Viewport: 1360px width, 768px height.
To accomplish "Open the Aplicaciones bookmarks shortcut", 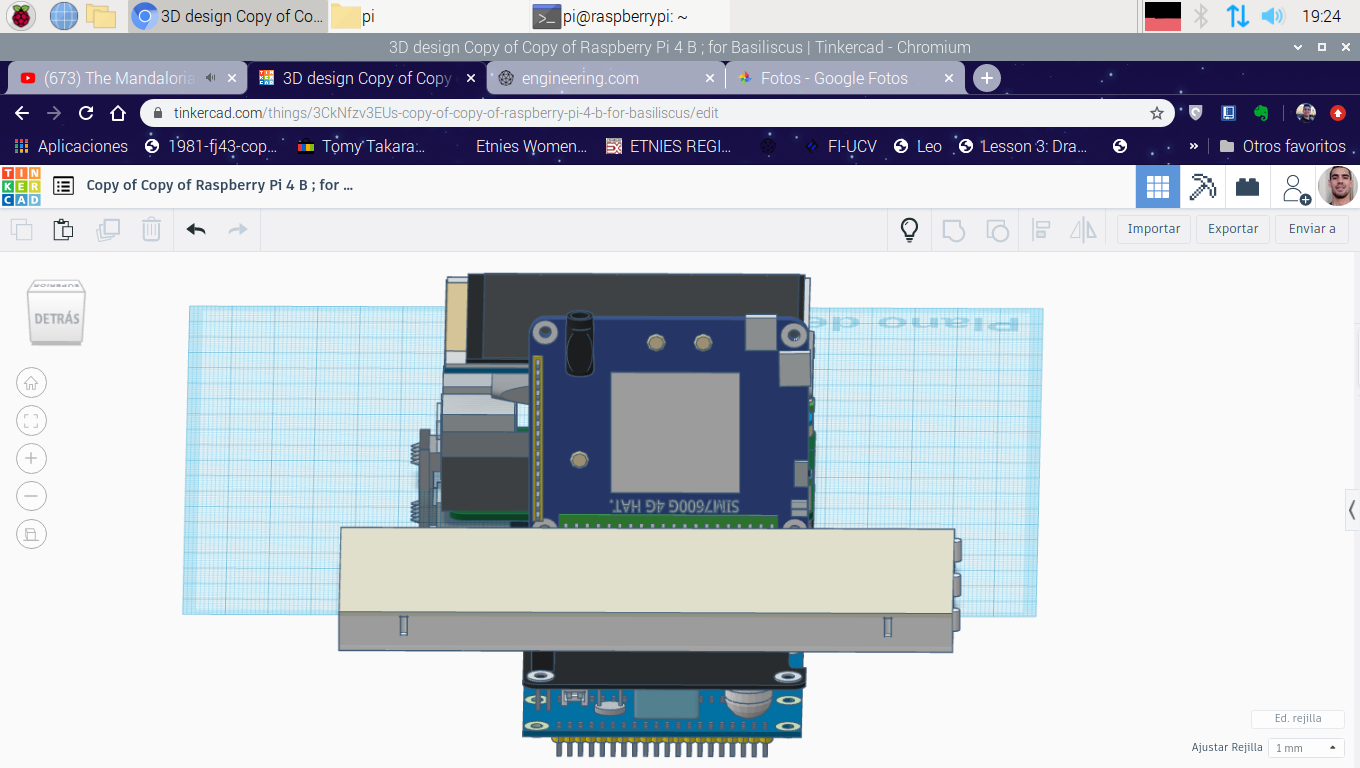I will (x=71, y=146).
